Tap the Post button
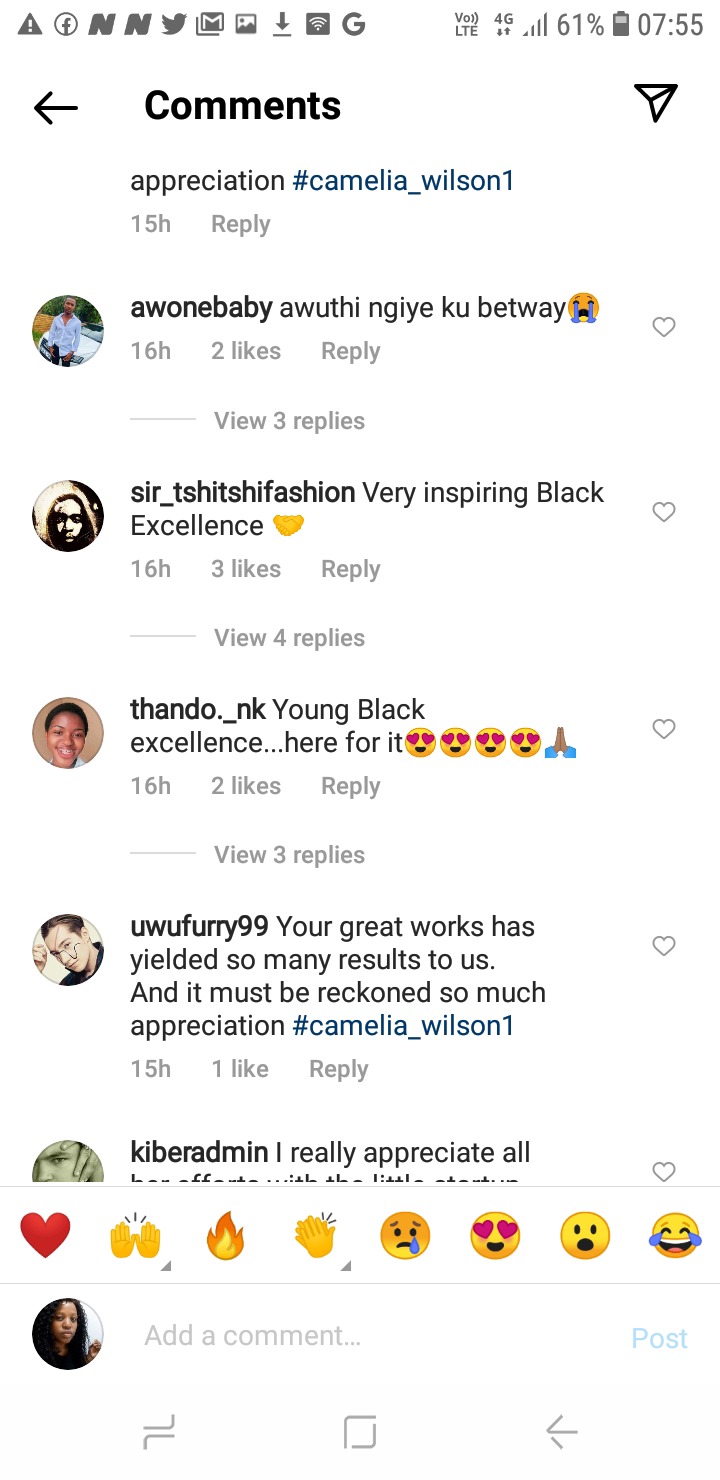Viewport: 720px width, 1480px height. 659,1338
